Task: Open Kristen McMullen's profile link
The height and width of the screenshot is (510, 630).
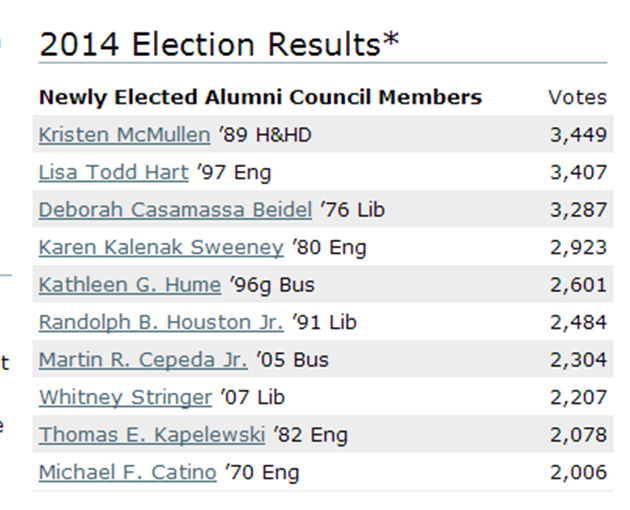Action: (124, 135)
